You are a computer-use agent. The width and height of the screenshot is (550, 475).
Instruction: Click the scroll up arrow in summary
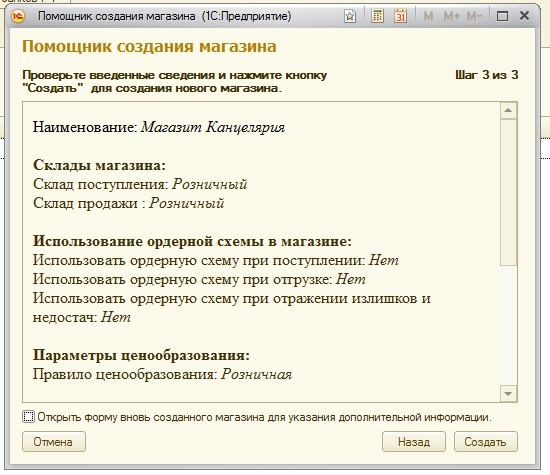coord(508,111)
